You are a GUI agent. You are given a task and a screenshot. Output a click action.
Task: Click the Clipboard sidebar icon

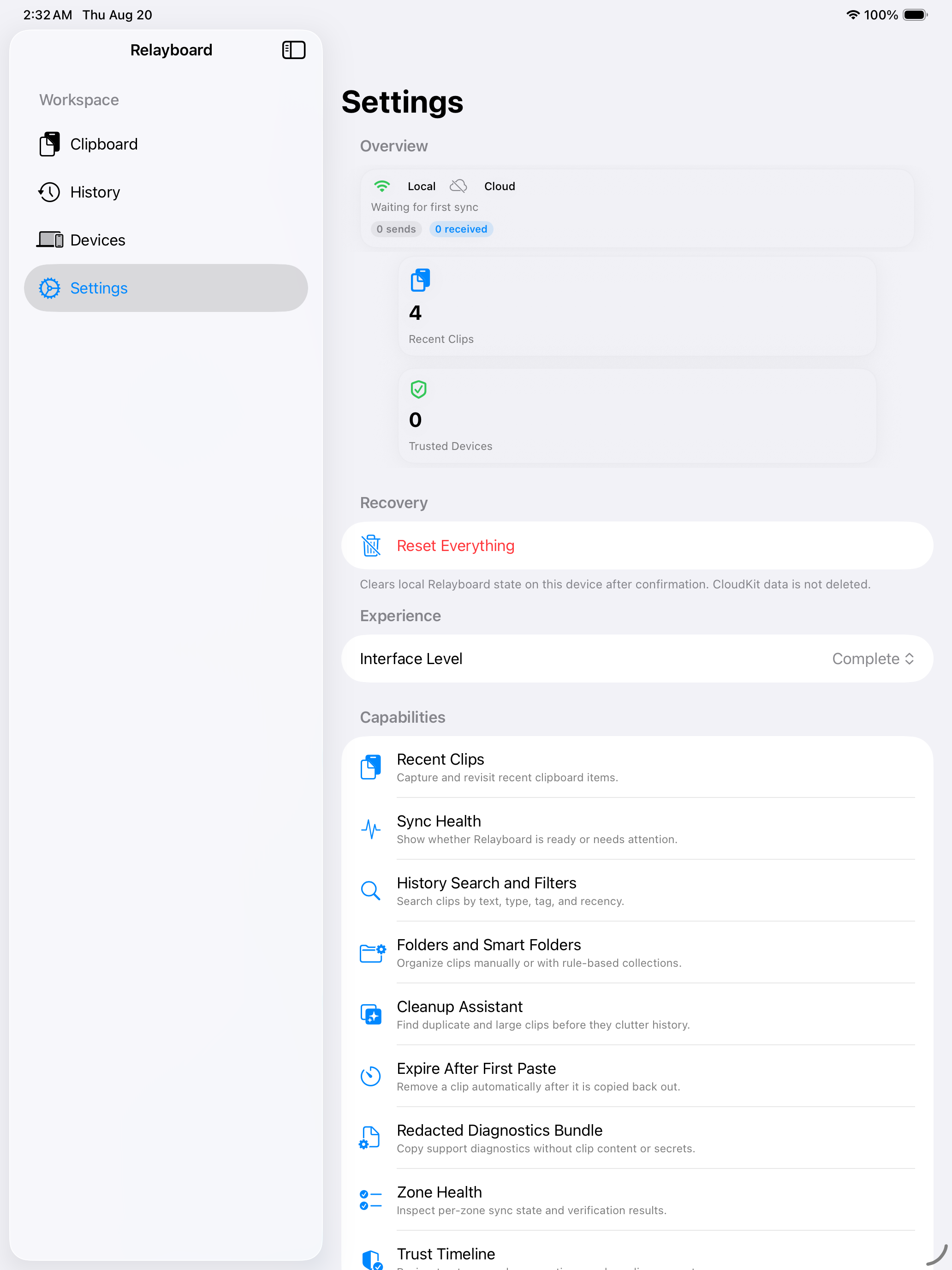49,144
